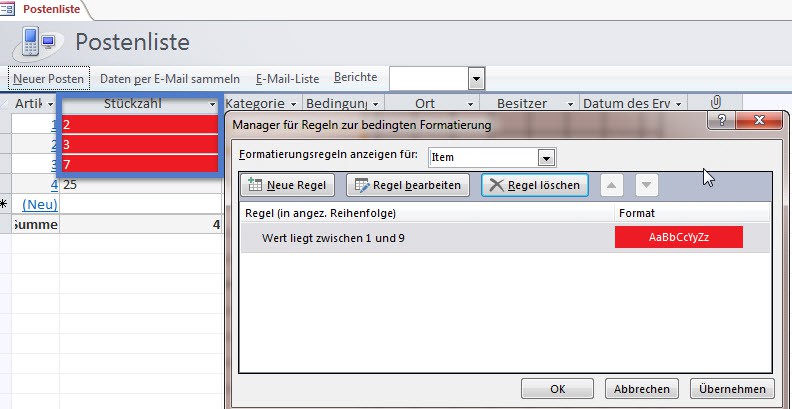Viewport: 792px width, 409px height.
Task: Click the paperclip attachment column header
Action: pos(715,103)
